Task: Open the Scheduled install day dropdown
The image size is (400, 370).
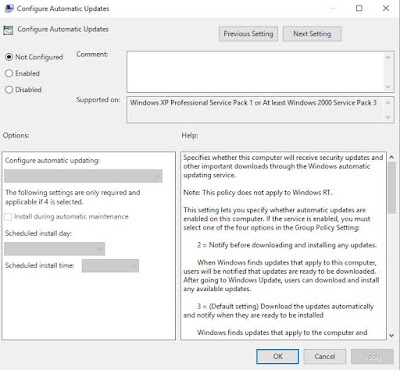Action: (55, 249)
